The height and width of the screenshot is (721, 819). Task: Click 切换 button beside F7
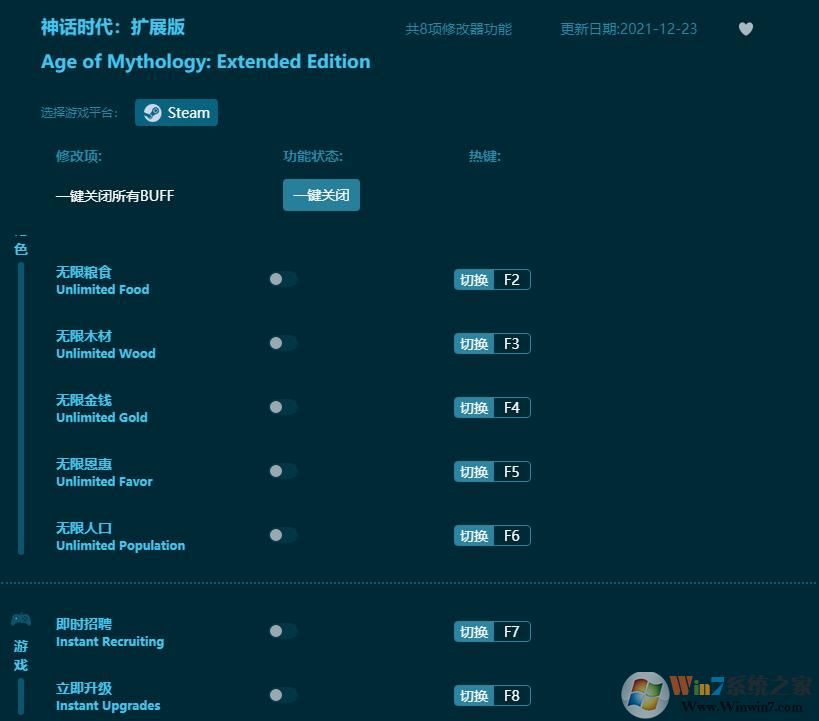(x=474, y=632)
